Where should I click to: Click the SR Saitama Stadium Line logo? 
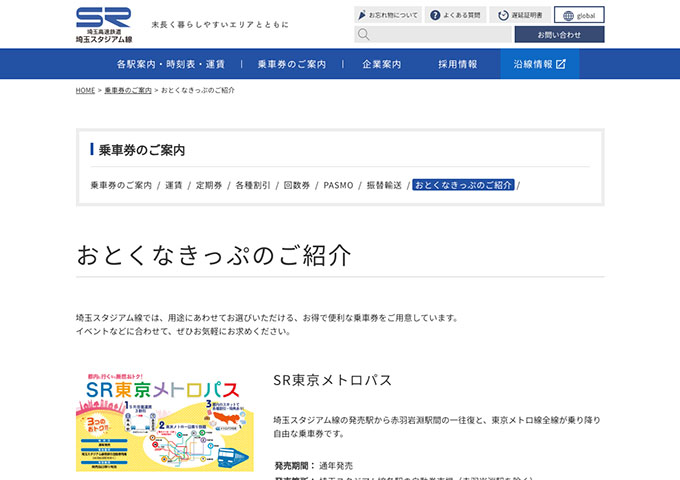pos(104,25)
